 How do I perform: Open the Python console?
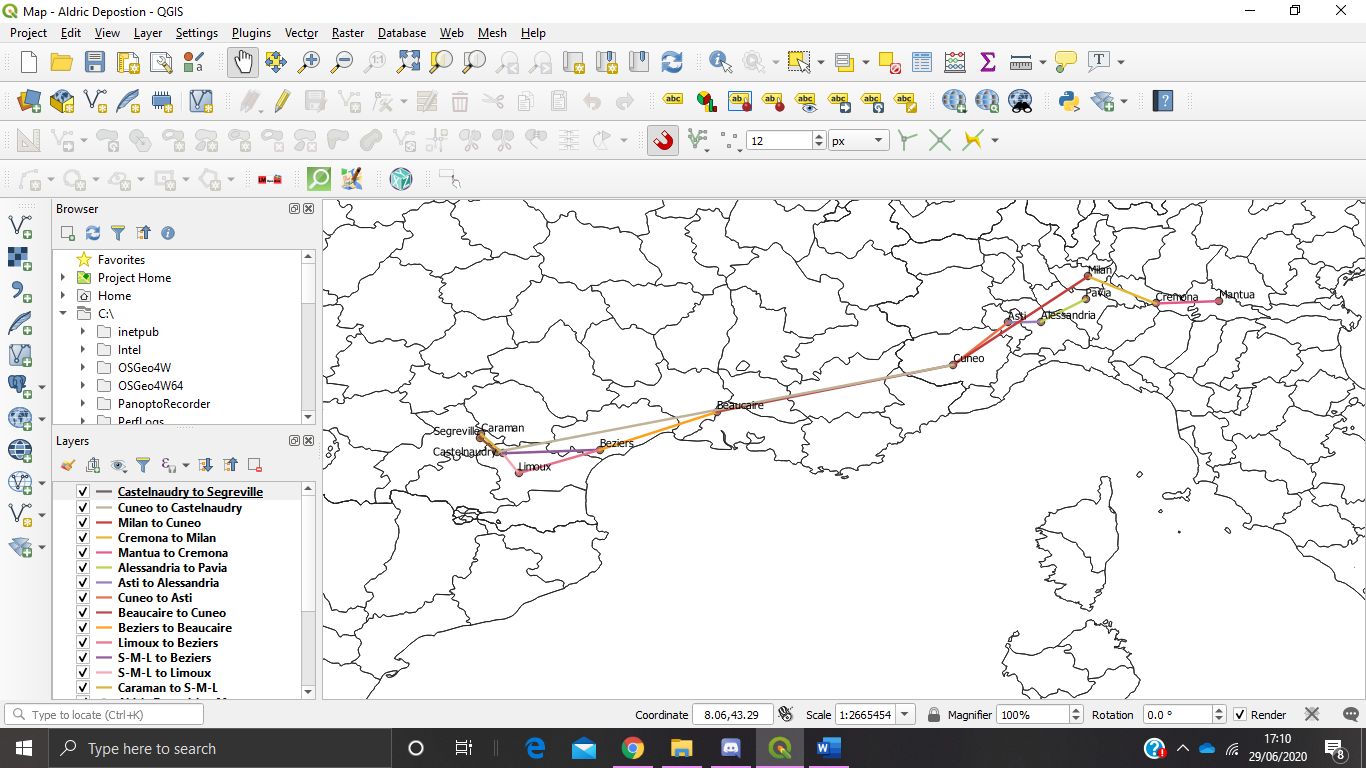point(1068,101)
